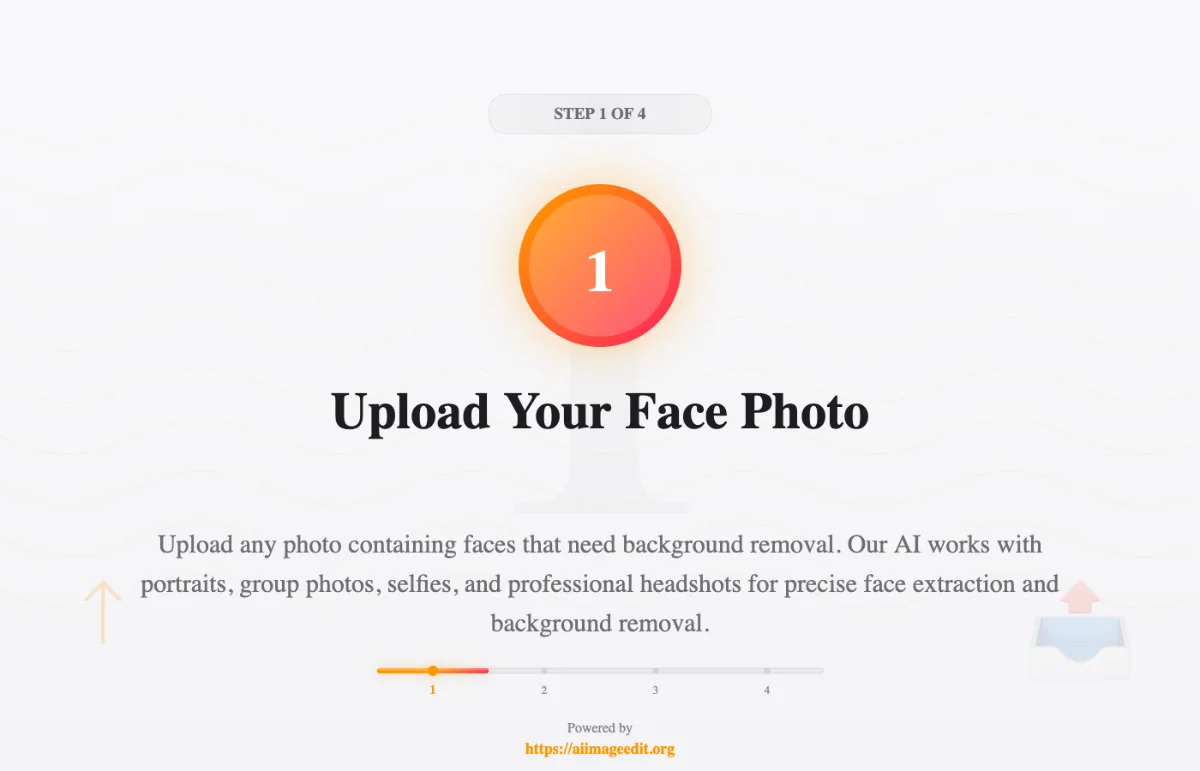
Task: Click the orange step label 1
Action: click(432, 690)
